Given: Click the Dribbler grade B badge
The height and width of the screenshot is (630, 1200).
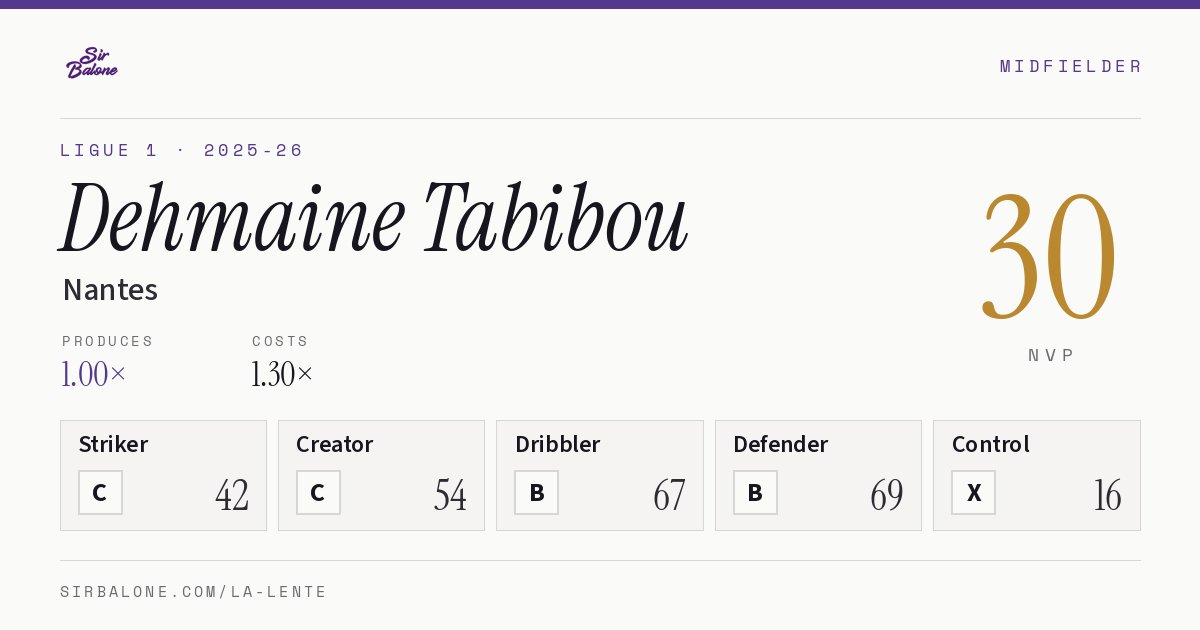Looking at the screenshot, I should 536,493.
